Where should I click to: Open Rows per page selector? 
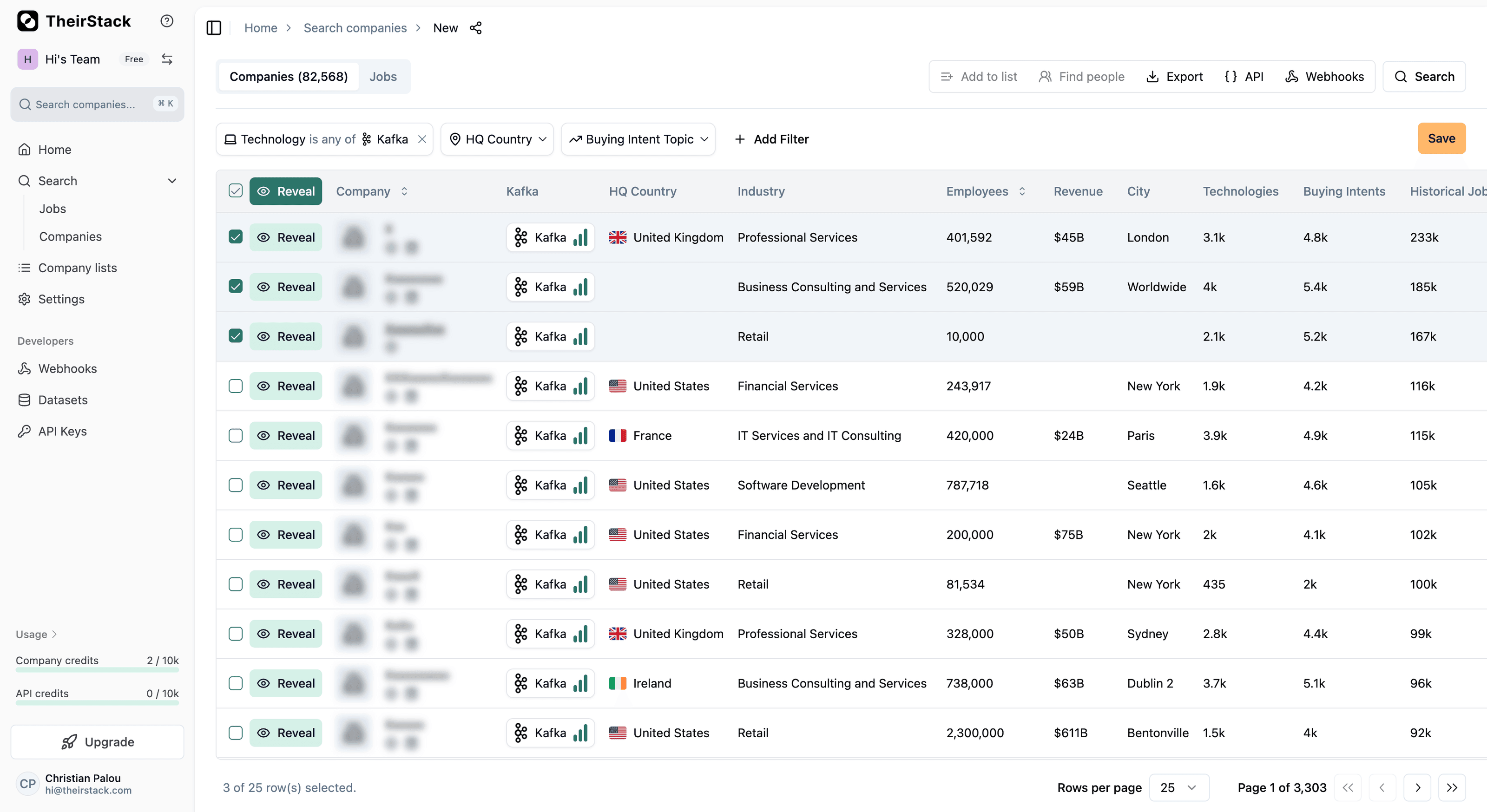[x=1179, y=787]
